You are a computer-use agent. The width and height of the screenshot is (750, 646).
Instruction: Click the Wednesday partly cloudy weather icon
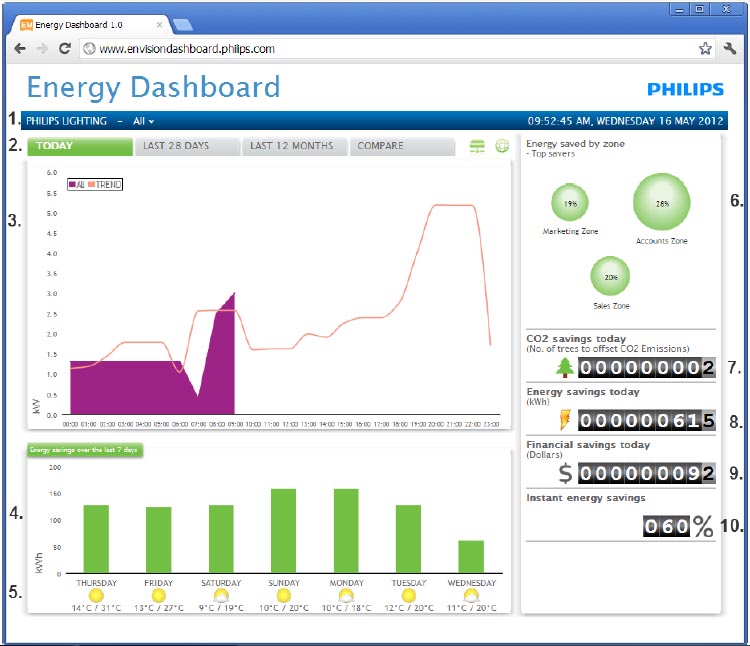[x=471, y=596]
